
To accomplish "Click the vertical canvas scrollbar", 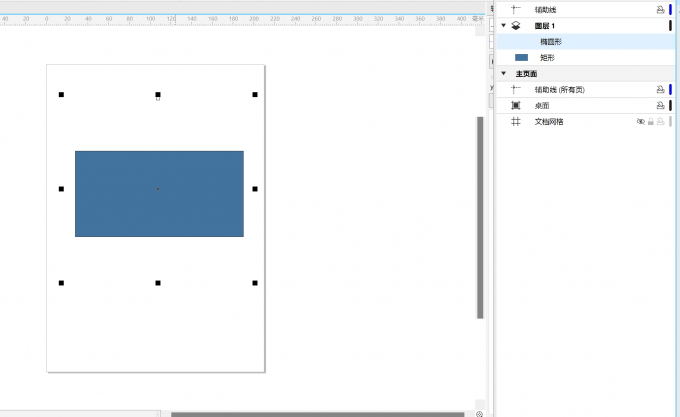I will pos(480,215).
